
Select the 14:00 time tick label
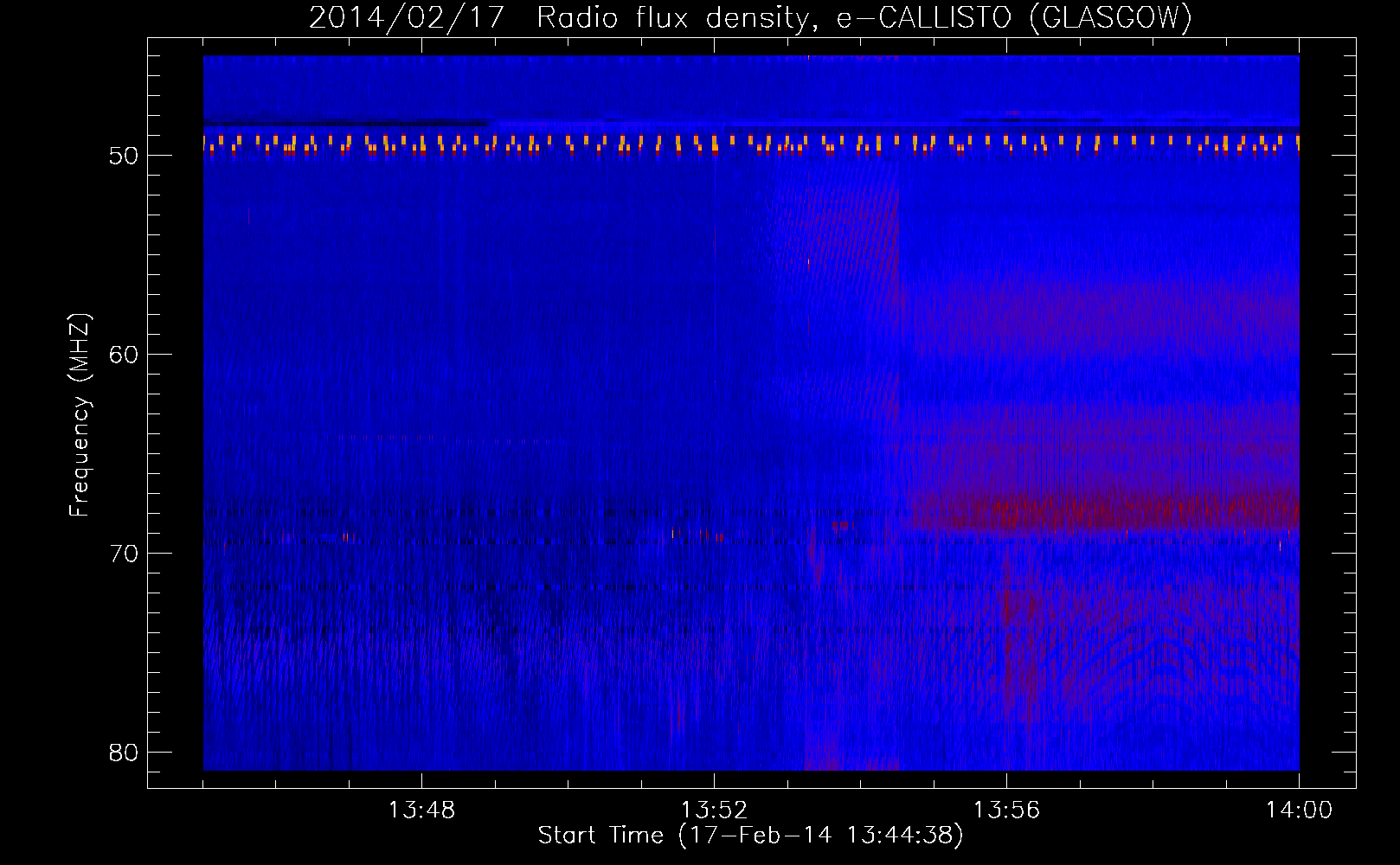(1299, 811)
